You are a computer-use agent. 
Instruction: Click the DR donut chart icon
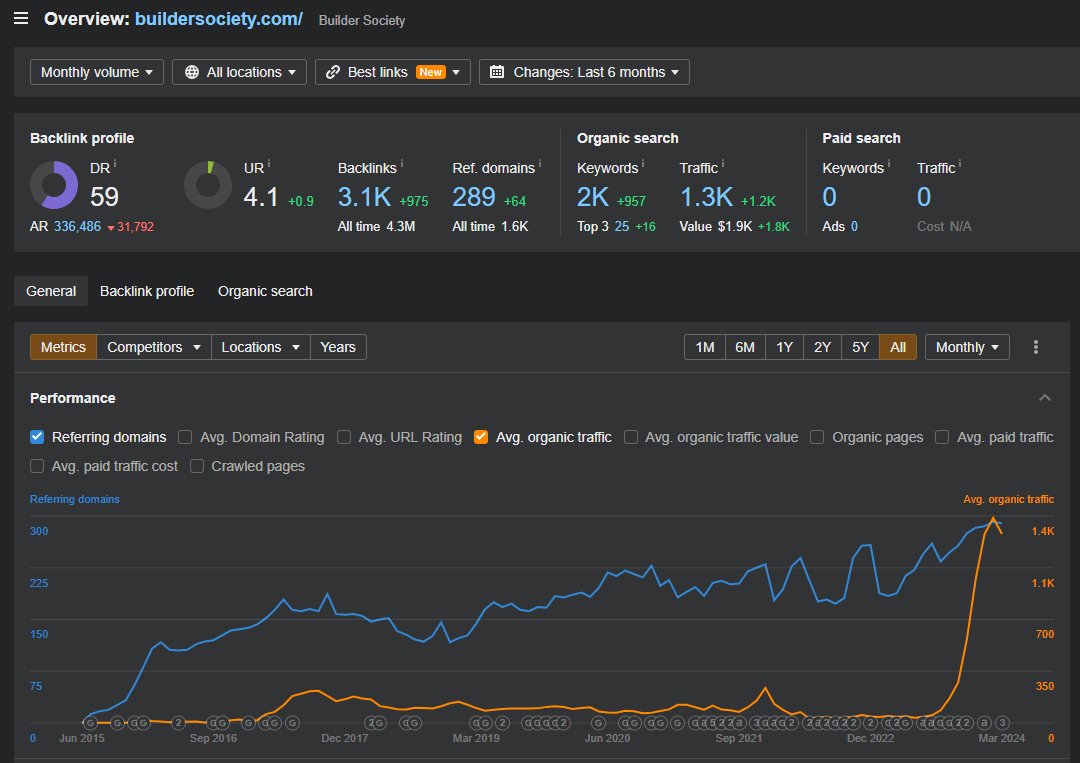(54, 185)
